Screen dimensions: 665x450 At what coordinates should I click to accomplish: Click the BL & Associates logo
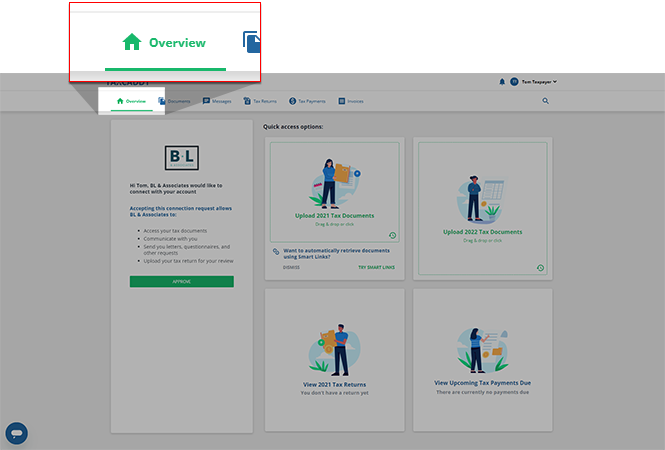[182, 158]
